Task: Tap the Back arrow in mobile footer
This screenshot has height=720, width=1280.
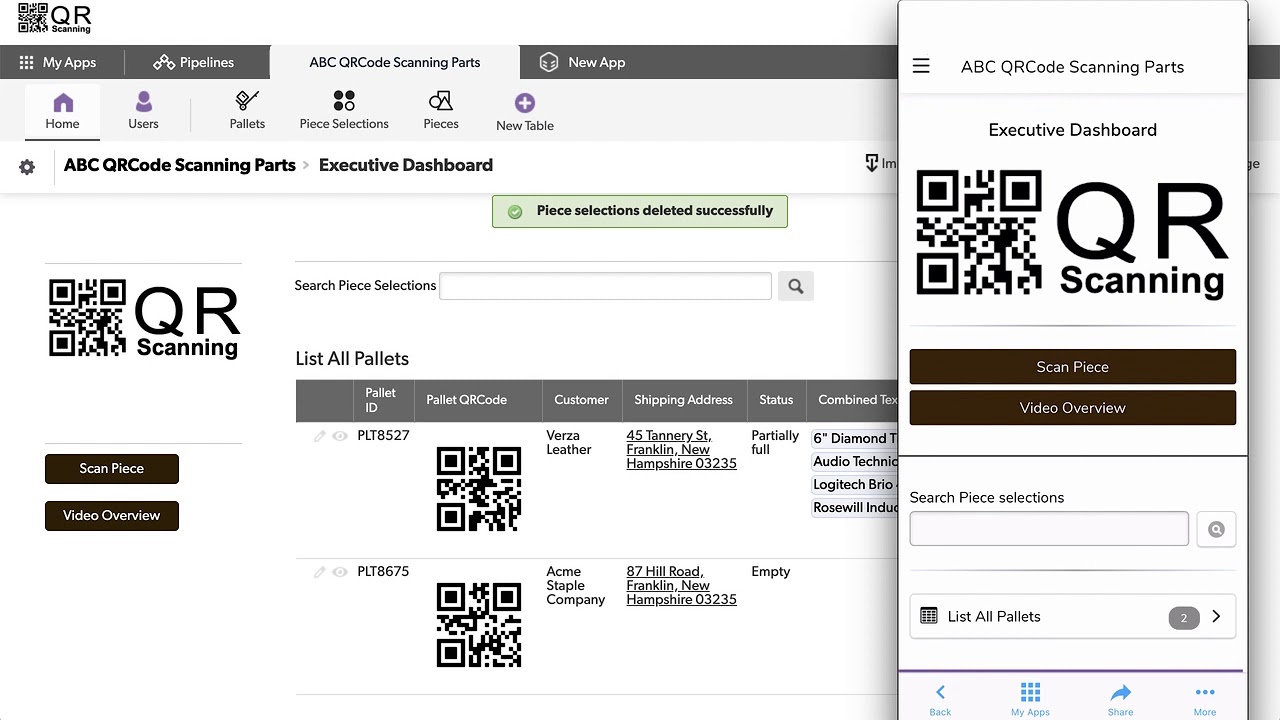Action: point(940,699)
